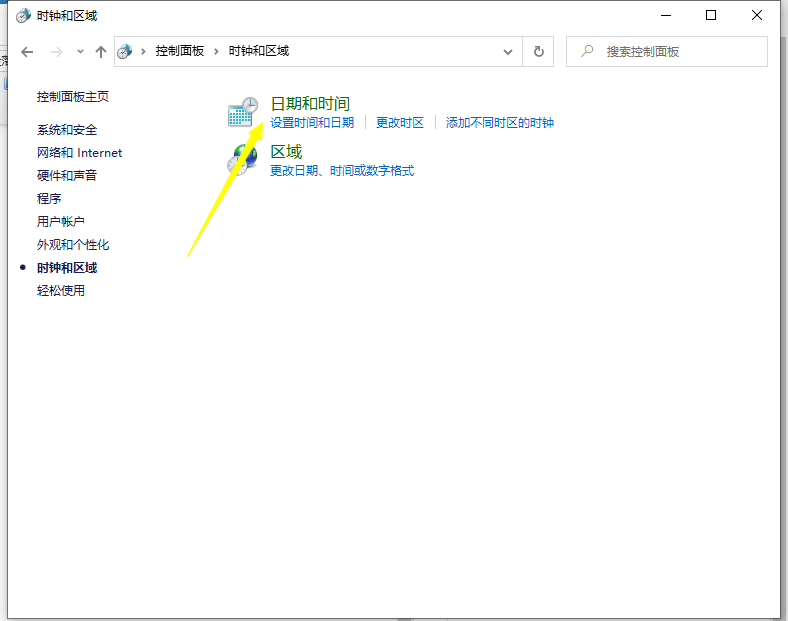The width and height of the screenshot is (788, 621).
Task: Click the back arrow navigation button
Action: pos(27,51)
